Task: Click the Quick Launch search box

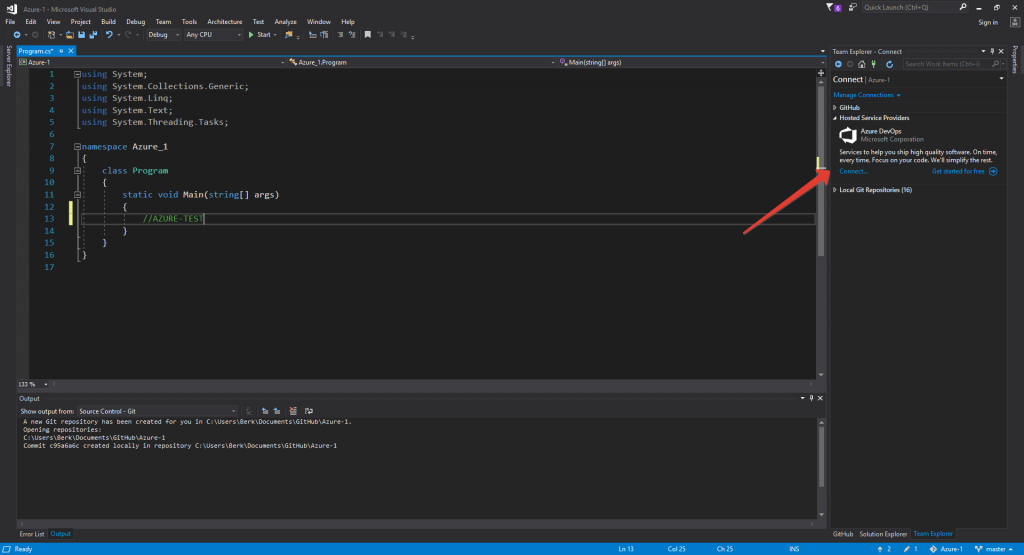Action: coord(914,7)
